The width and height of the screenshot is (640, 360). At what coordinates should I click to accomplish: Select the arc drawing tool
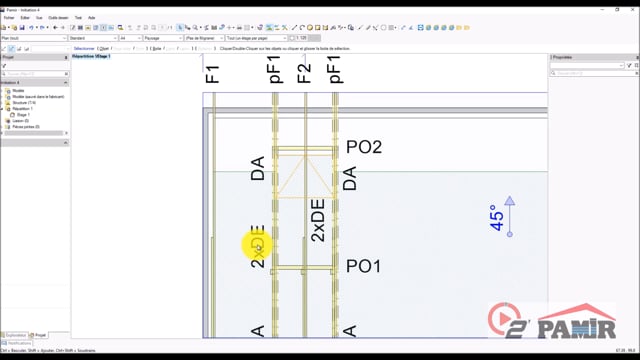click(x=302, y=28)
